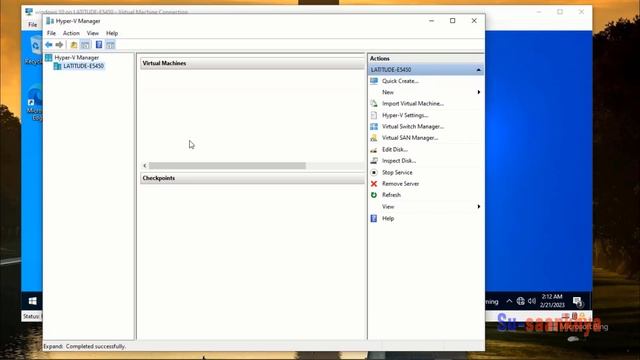
Task: Click the Edit Disk icon
Action: click(374, 149)
